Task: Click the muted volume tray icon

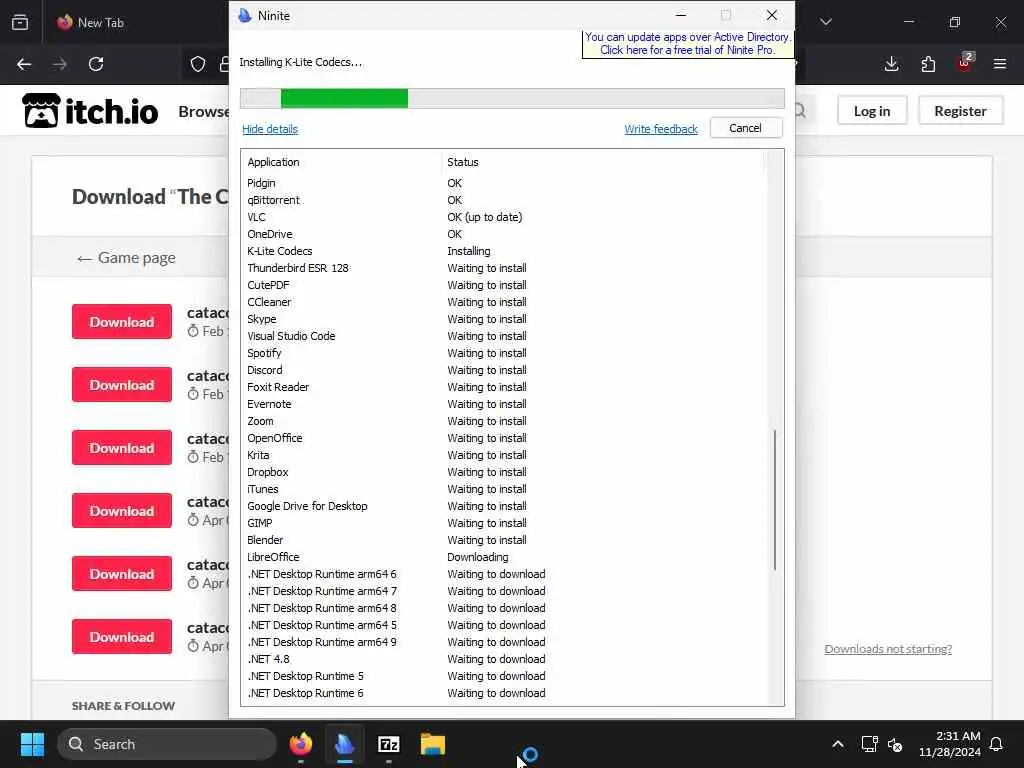Action: 895,744
